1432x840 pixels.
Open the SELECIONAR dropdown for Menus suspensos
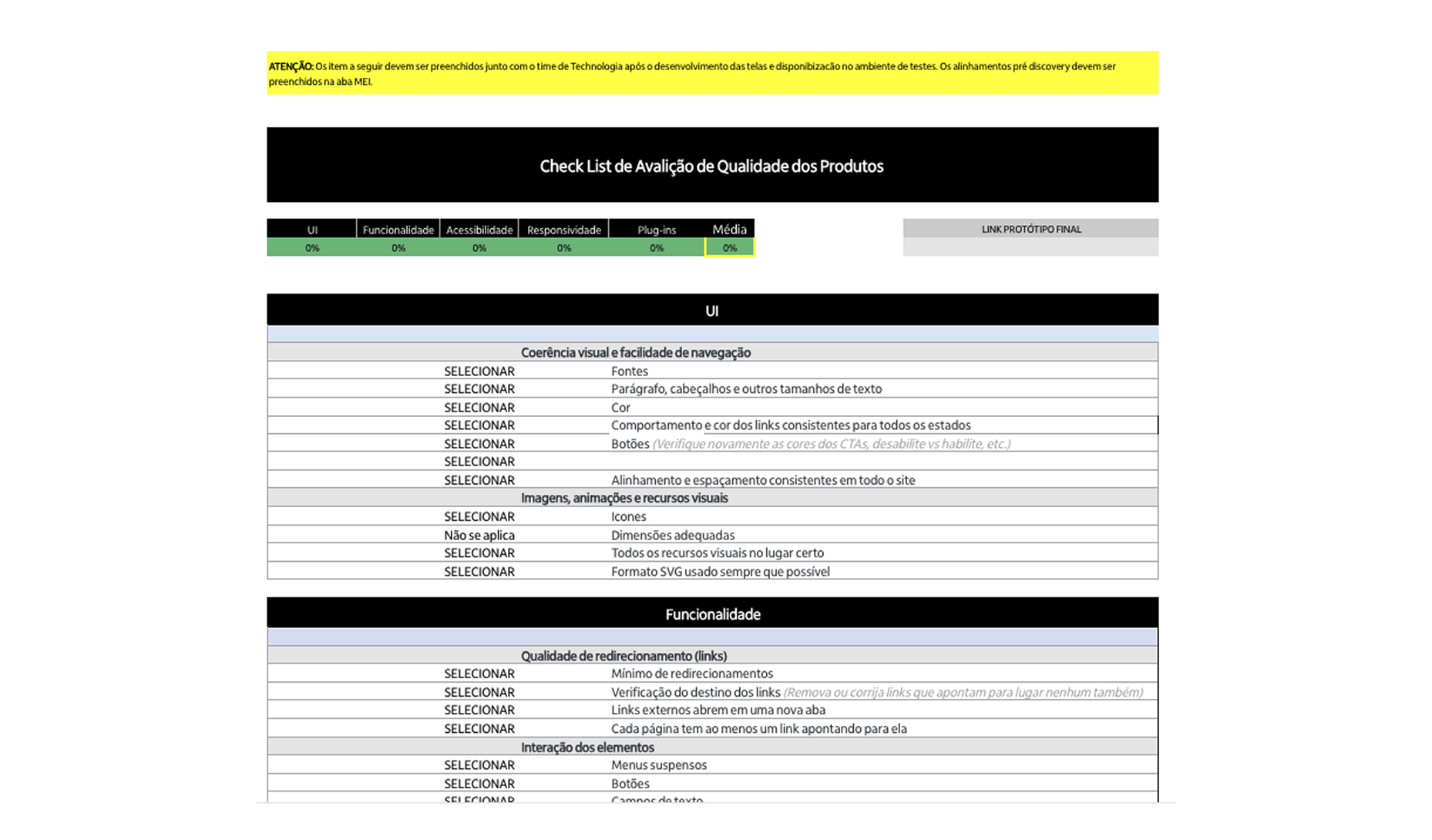[479, 764]
